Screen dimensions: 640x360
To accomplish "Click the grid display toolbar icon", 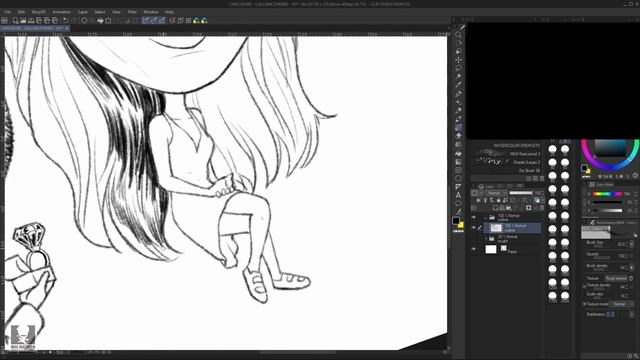I will coord(188,20).
